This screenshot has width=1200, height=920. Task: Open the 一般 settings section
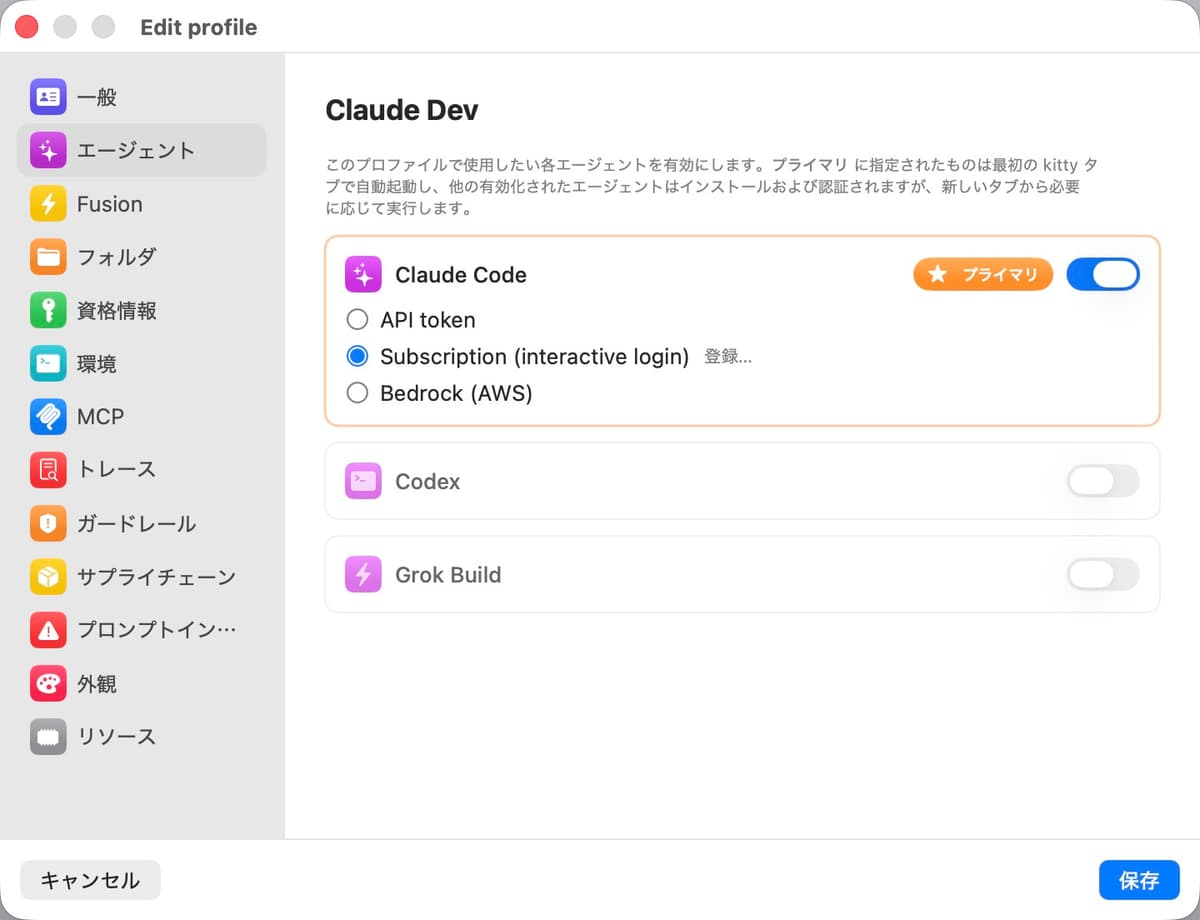coord(142,97)
